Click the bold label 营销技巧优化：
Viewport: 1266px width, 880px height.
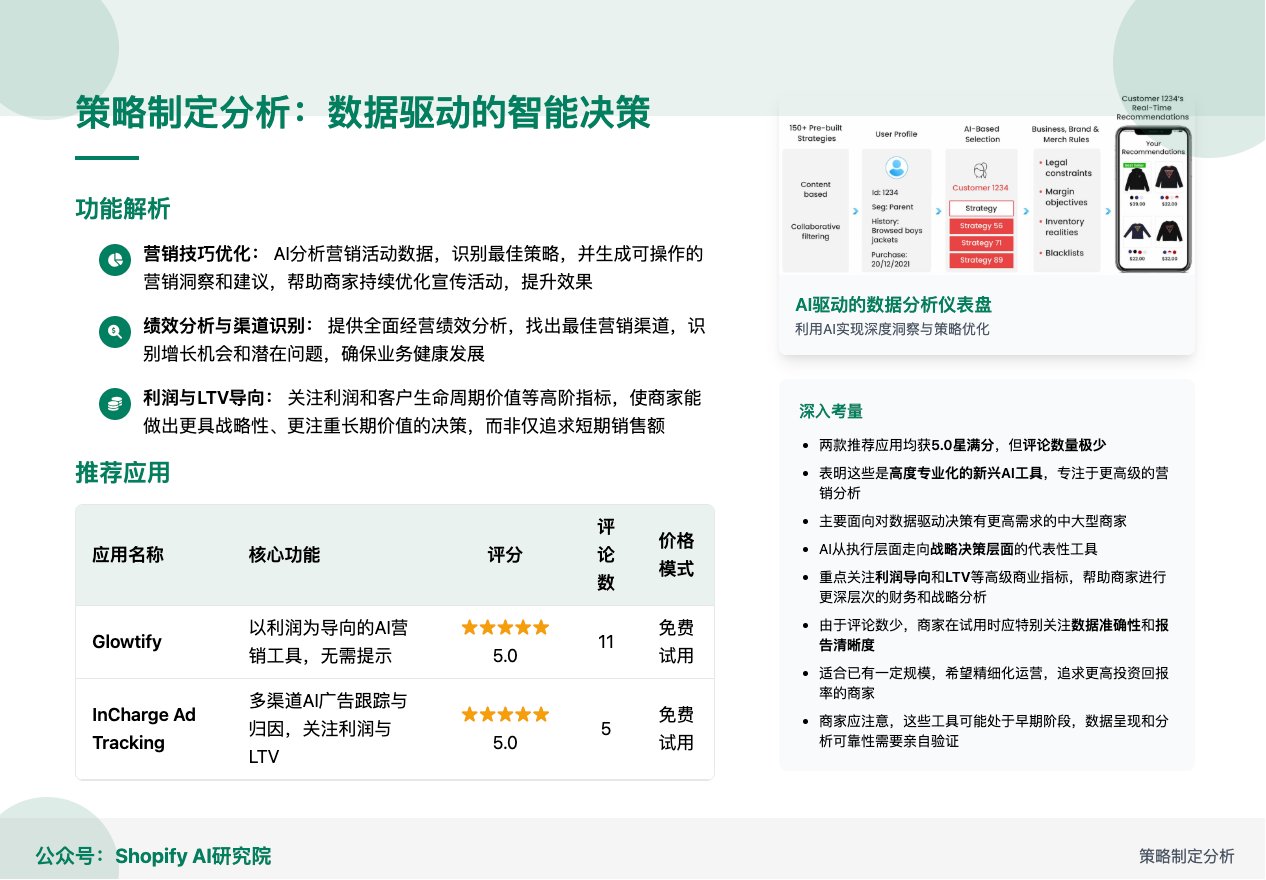(203, 253)
